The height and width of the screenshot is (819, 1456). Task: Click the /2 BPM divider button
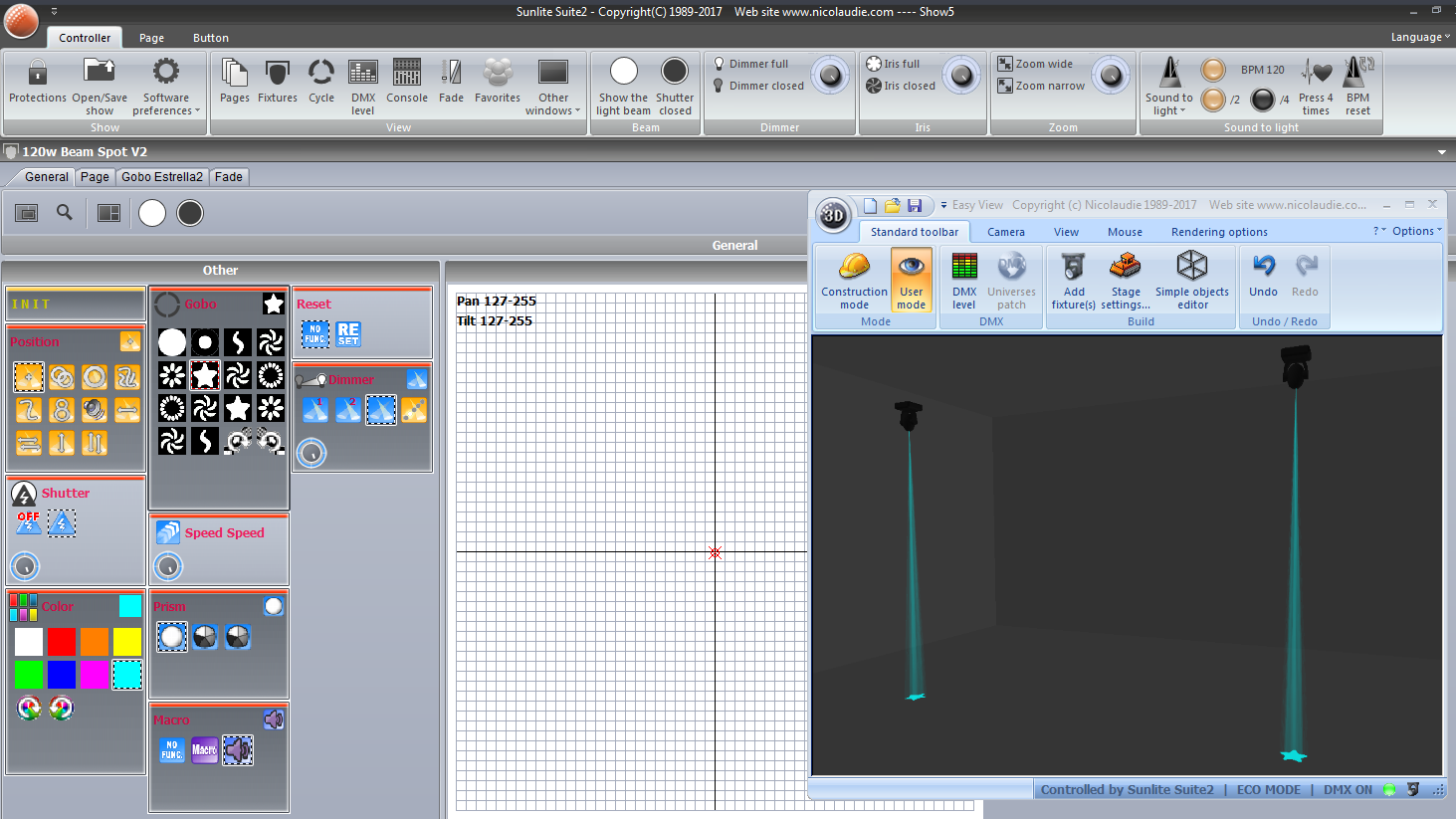coord(1213,100)
